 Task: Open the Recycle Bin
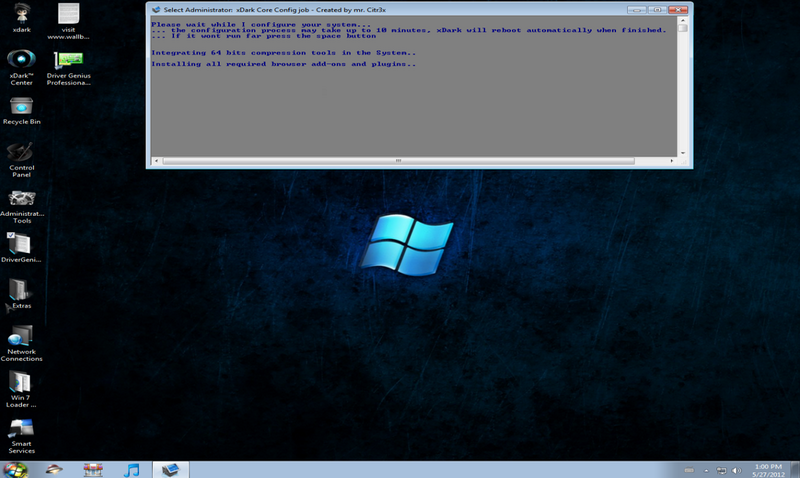click(x=21, y=111)
